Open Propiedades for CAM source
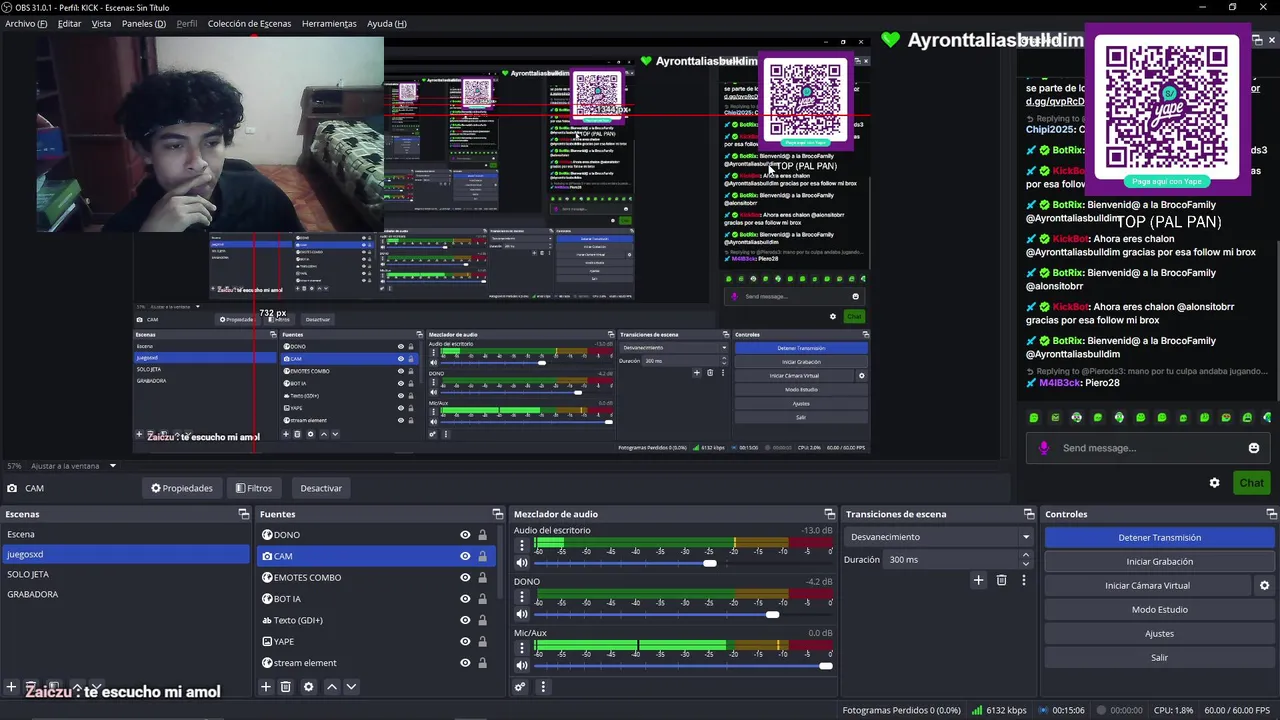The image size is (1280, 720). (182, 488)
